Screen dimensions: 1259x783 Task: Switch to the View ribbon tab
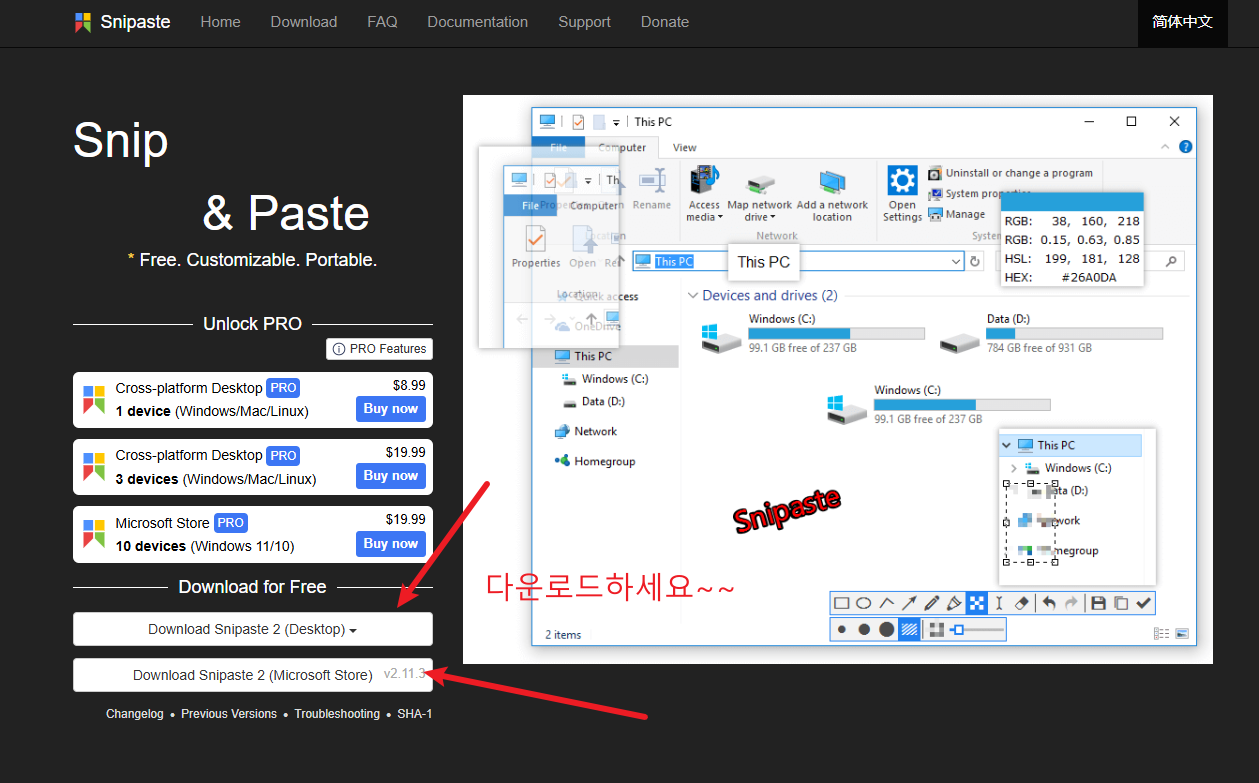[685, 147]
